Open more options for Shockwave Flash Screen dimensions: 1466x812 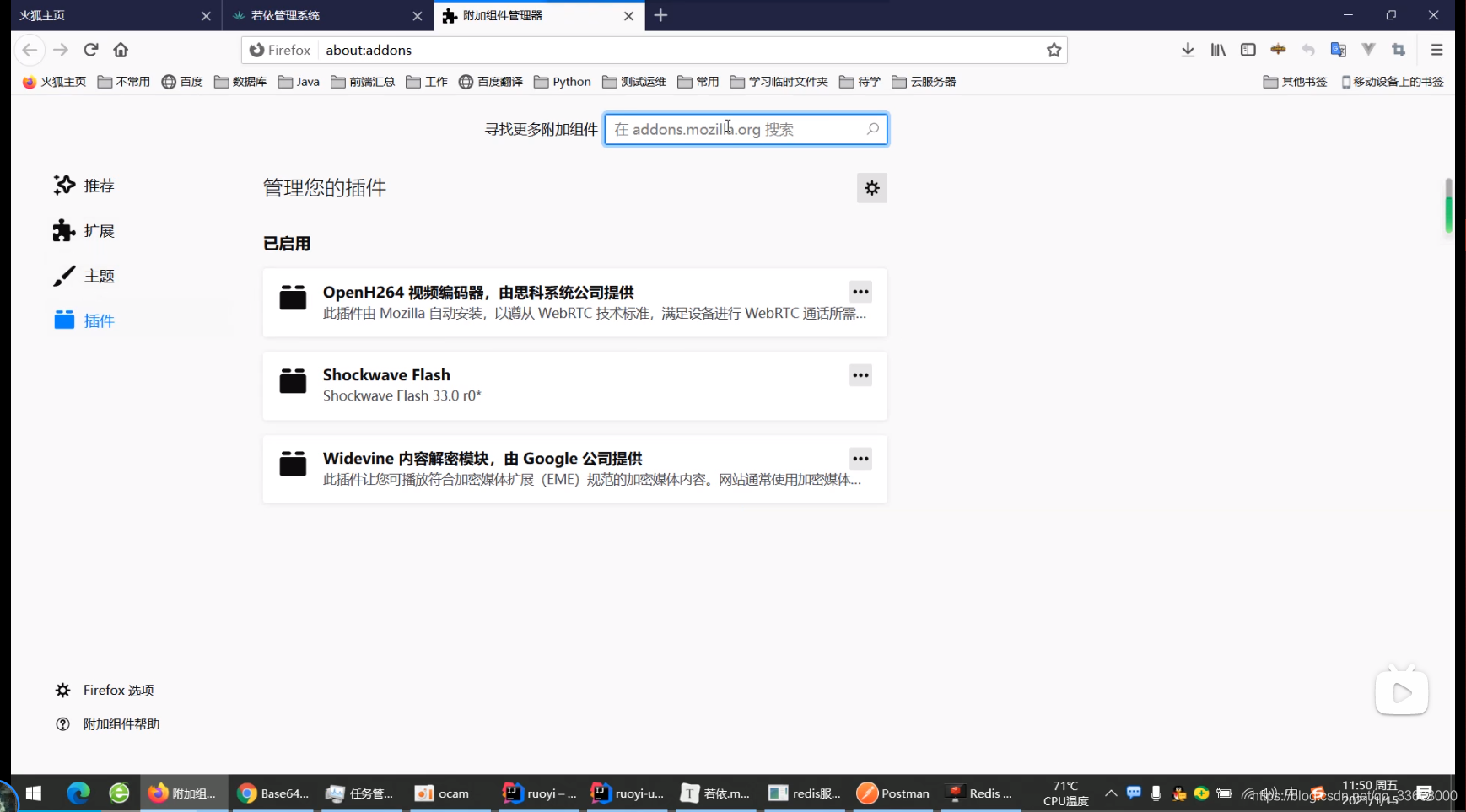tap(860, 375)
